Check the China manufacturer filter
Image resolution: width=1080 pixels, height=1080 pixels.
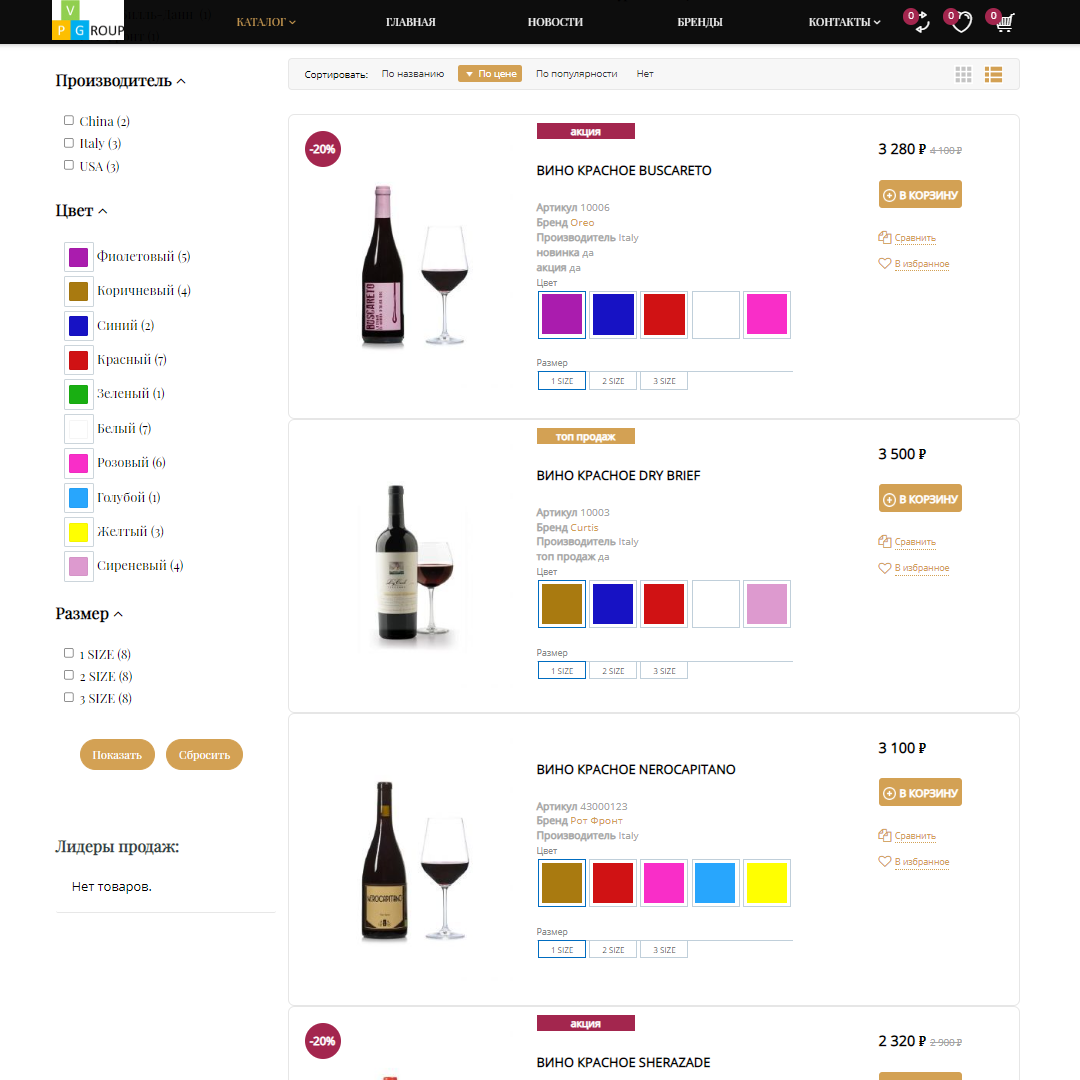[69, 121]
